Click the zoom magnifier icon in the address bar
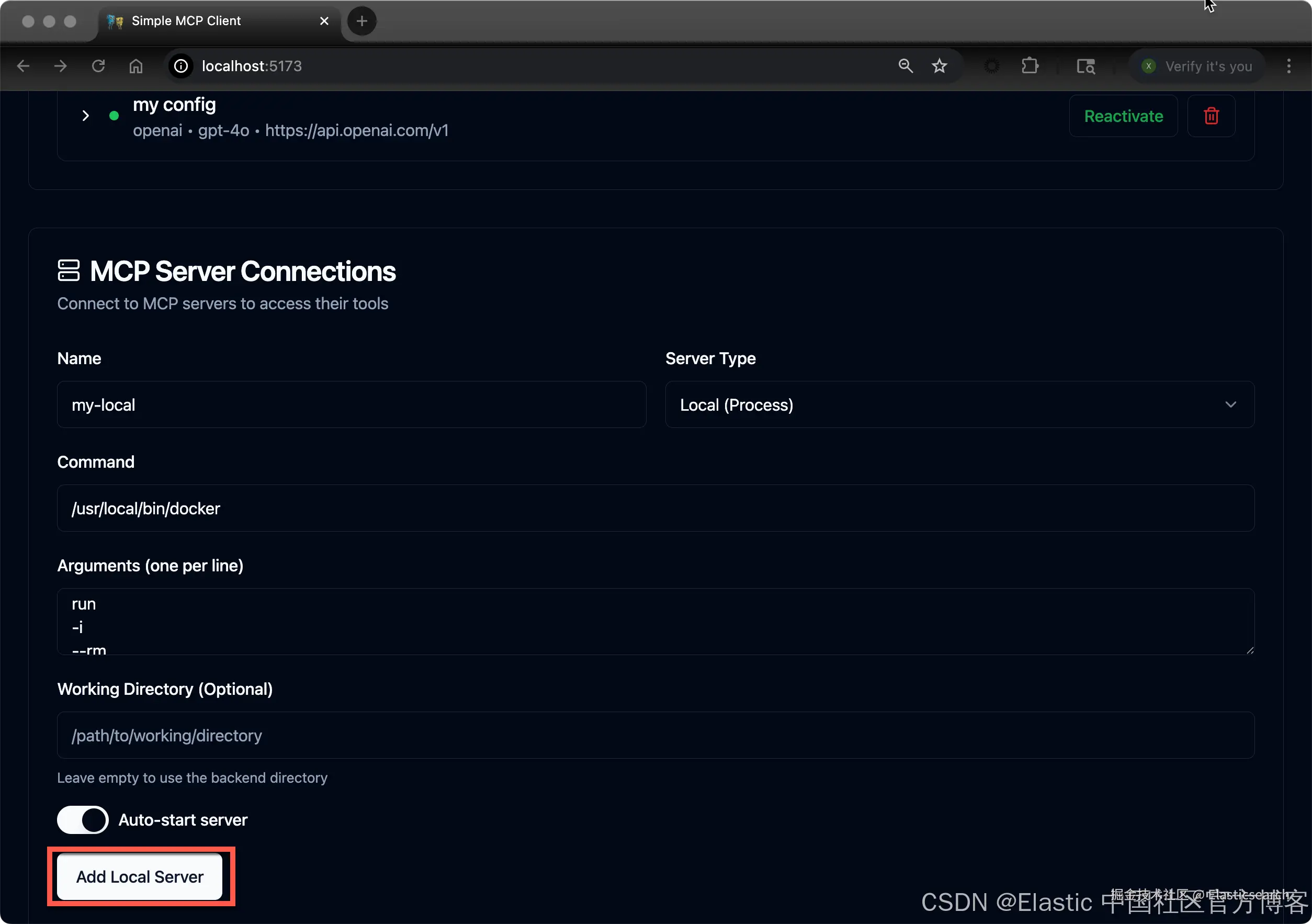Viewport: 1312px width, 924px height. pyautogui.click(x=905, y=66)
